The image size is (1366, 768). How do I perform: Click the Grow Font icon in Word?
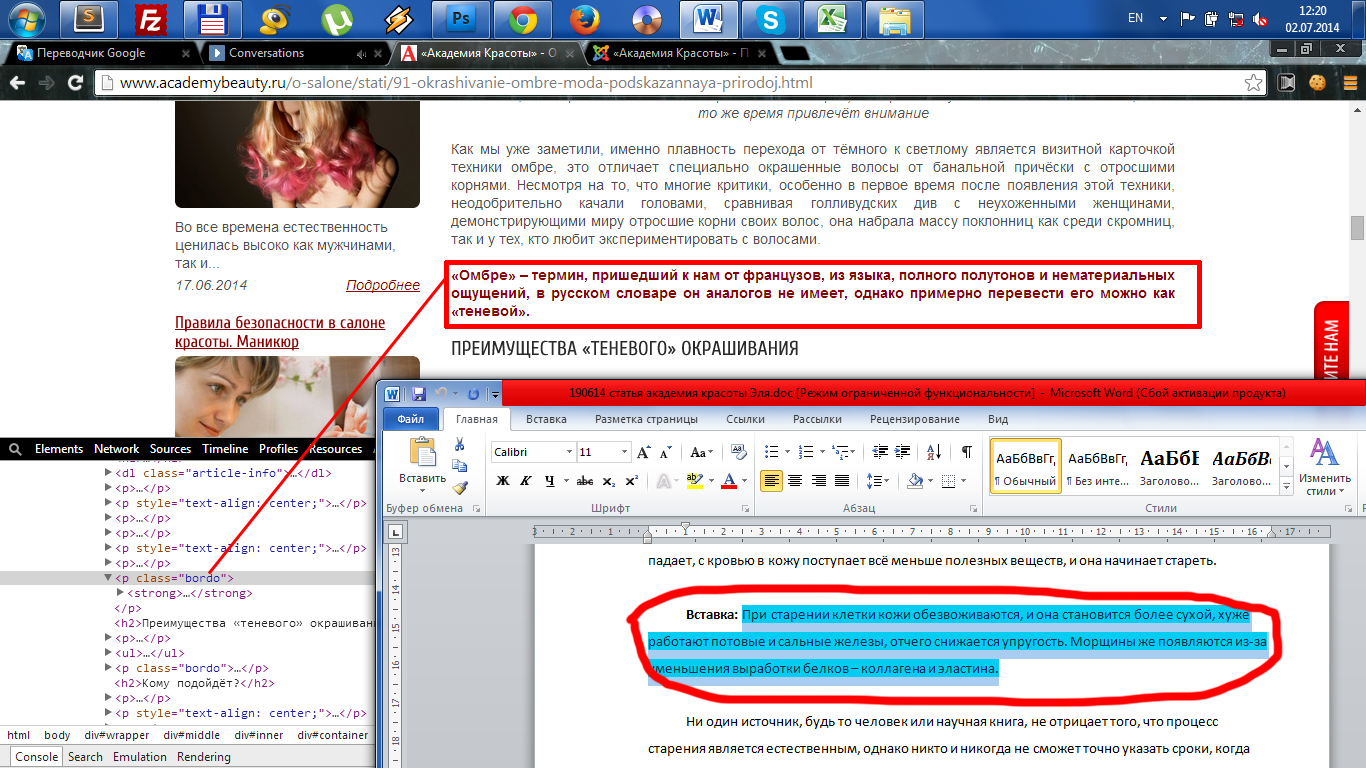click(644, 452)
